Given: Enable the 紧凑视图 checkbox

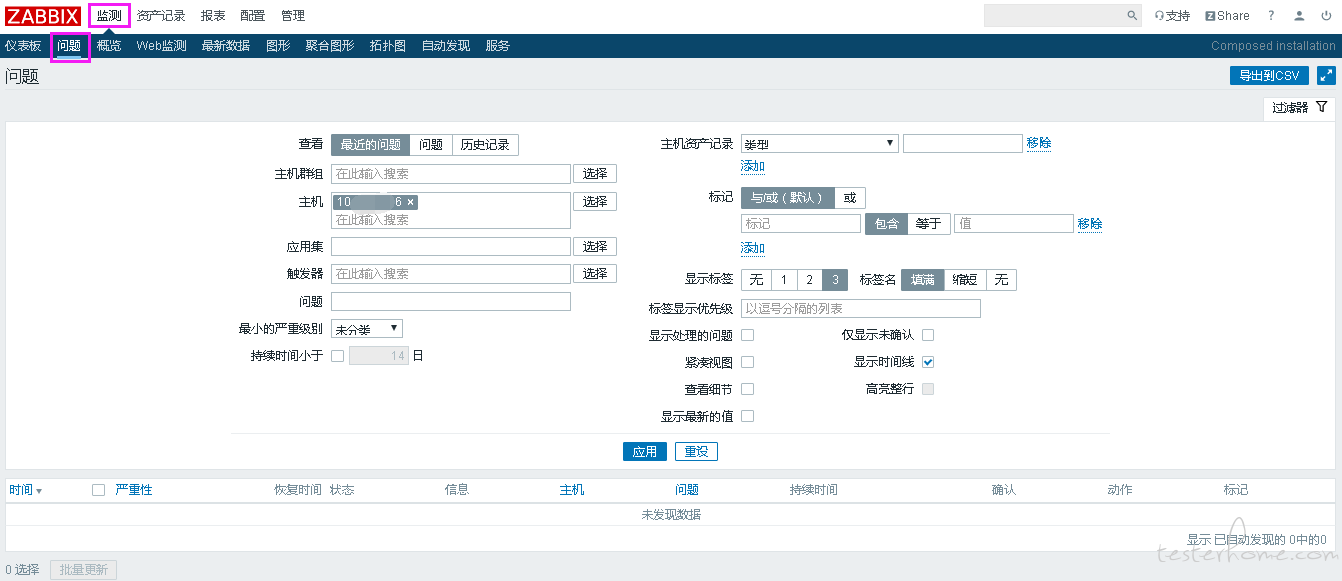Looking at the screenshot, I should (747, 362).
